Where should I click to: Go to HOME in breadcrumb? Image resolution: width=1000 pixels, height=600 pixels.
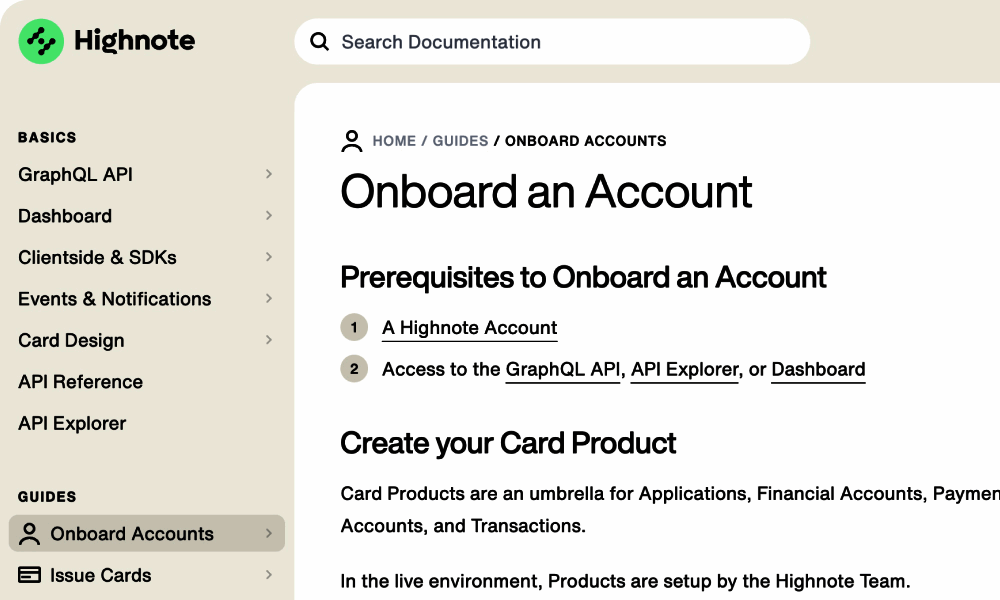tap(394, 141)
